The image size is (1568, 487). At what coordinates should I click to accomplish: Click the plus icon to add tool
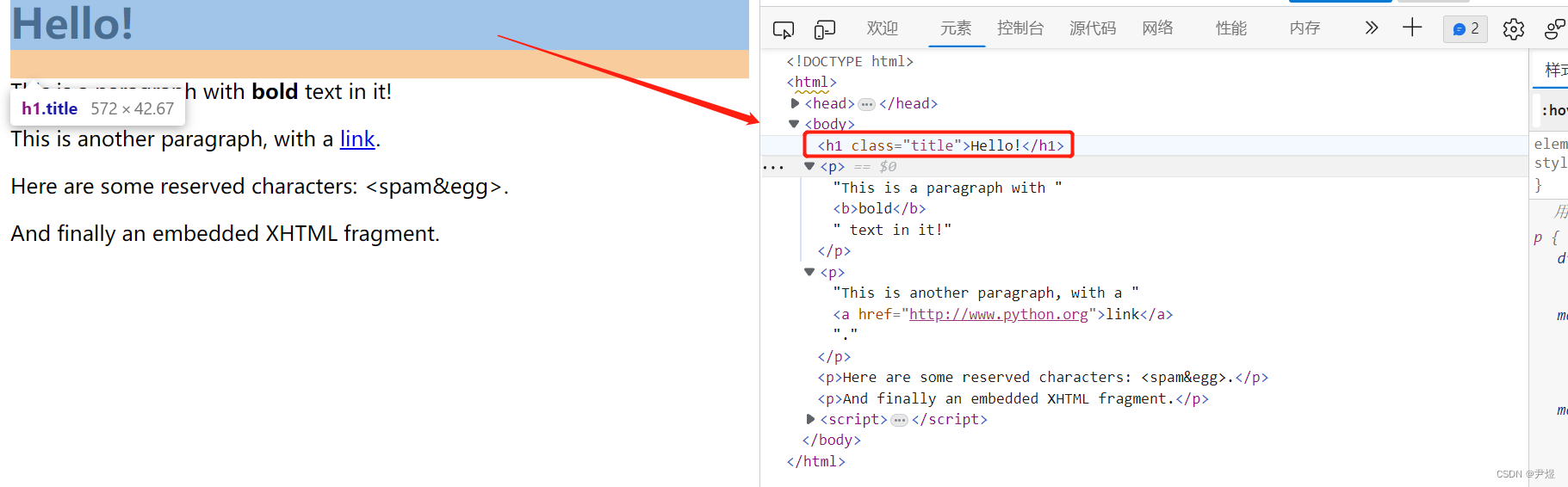(1412, 28)
